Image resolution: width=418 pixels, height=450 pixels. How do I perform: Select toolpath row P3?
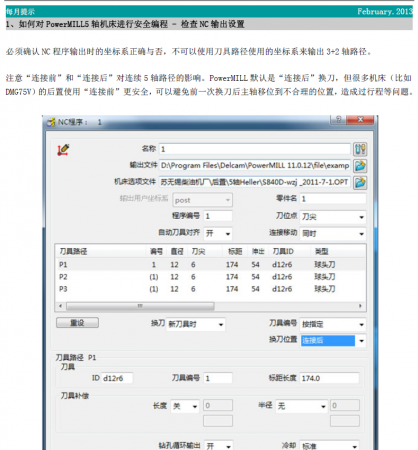(x=210, y=289)
